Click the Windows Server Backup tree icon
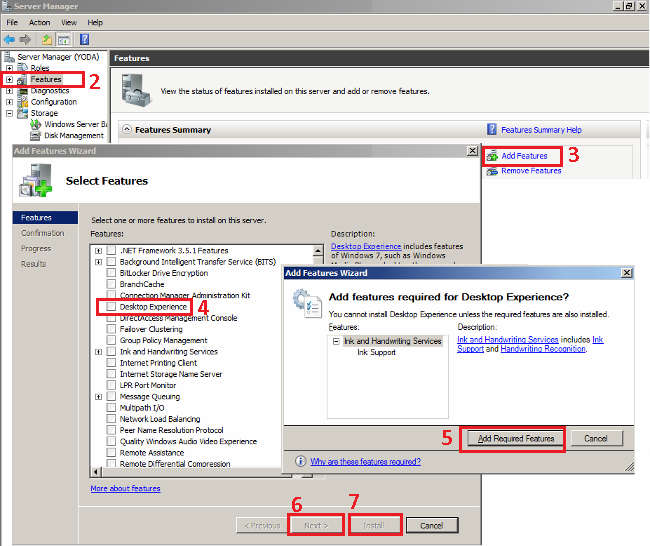 [x=36, y=124]
